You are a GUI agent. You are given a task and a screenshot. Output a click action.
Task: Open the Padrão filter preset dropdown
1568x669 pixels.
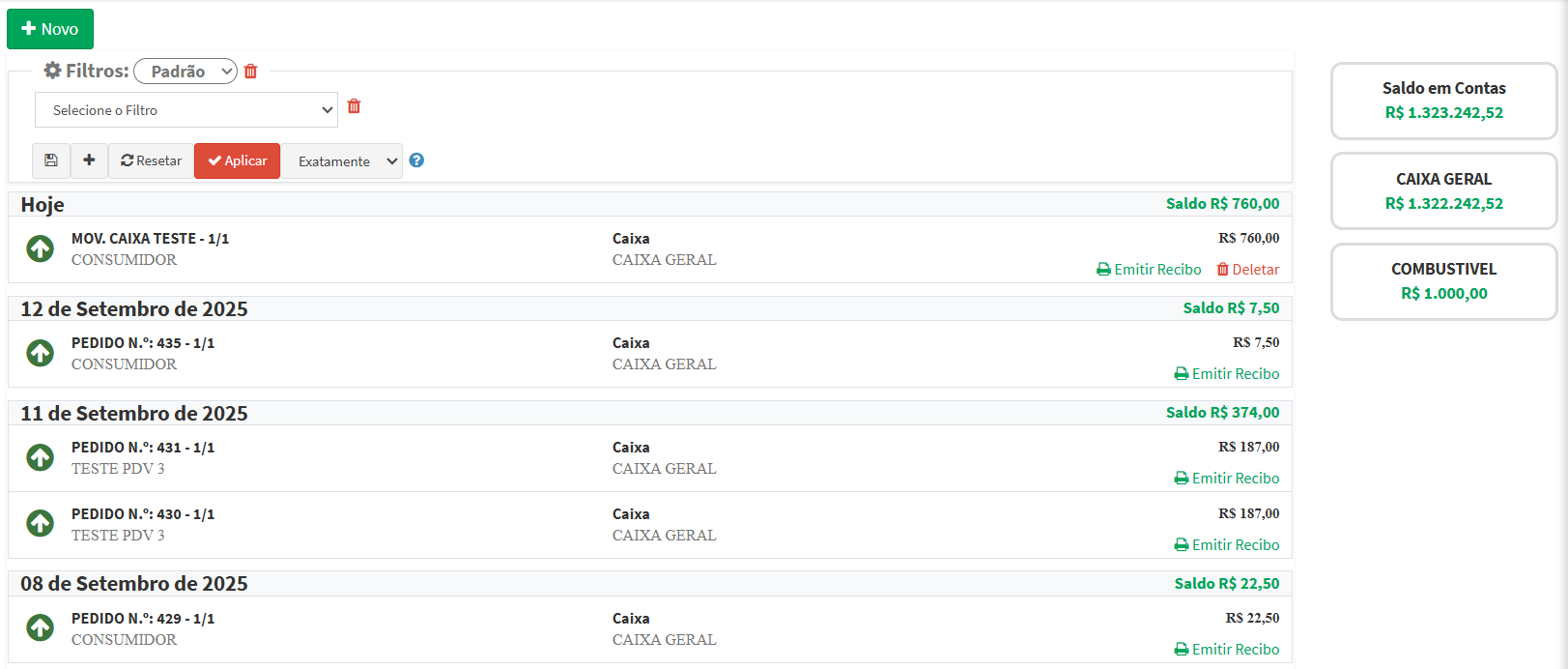click(185, 72)
